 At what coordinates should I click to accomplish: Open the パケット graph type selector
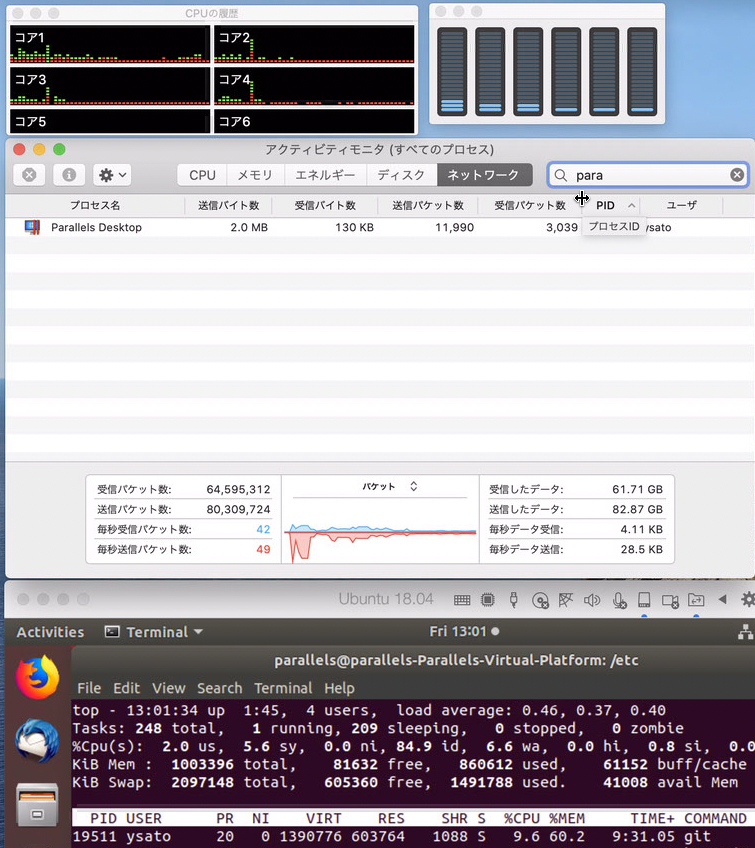coord(389,487)
